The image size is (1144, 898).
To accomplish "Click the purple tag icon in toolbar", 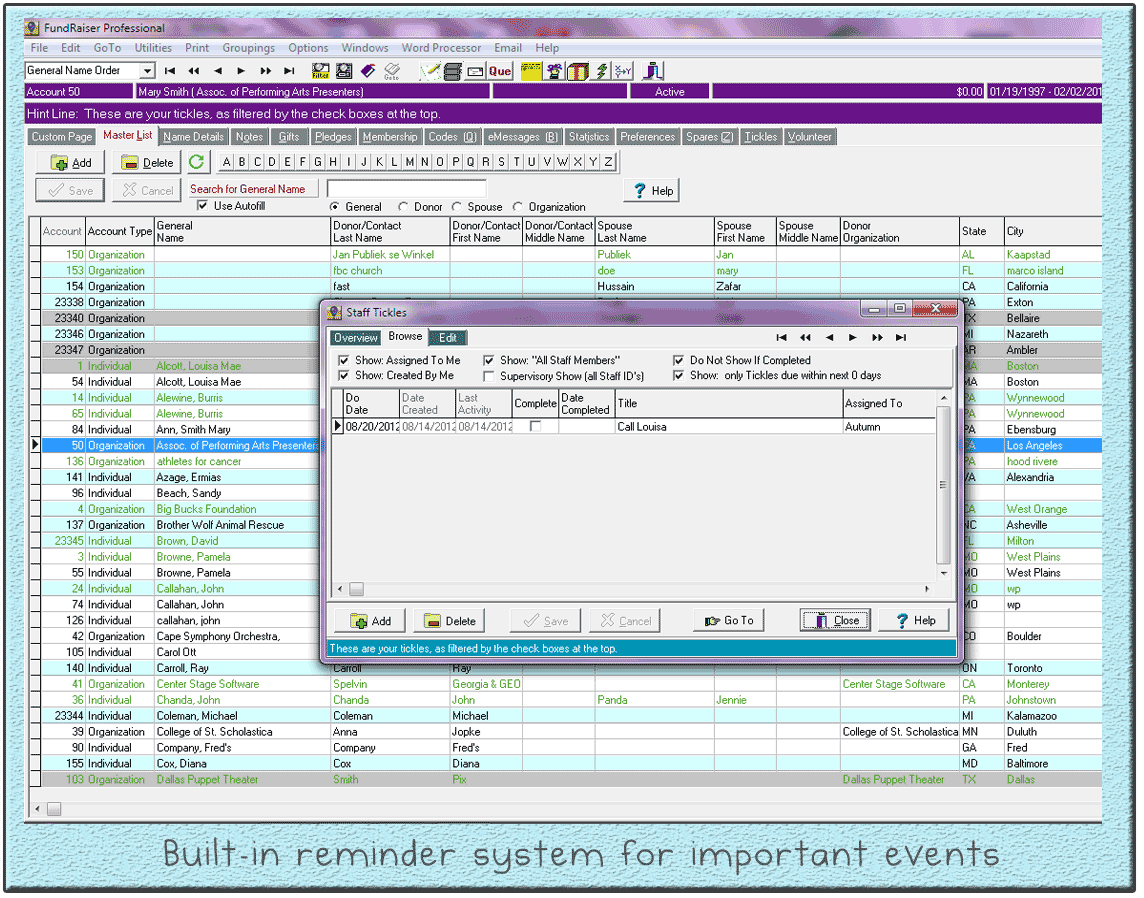I will pos(368,71).
